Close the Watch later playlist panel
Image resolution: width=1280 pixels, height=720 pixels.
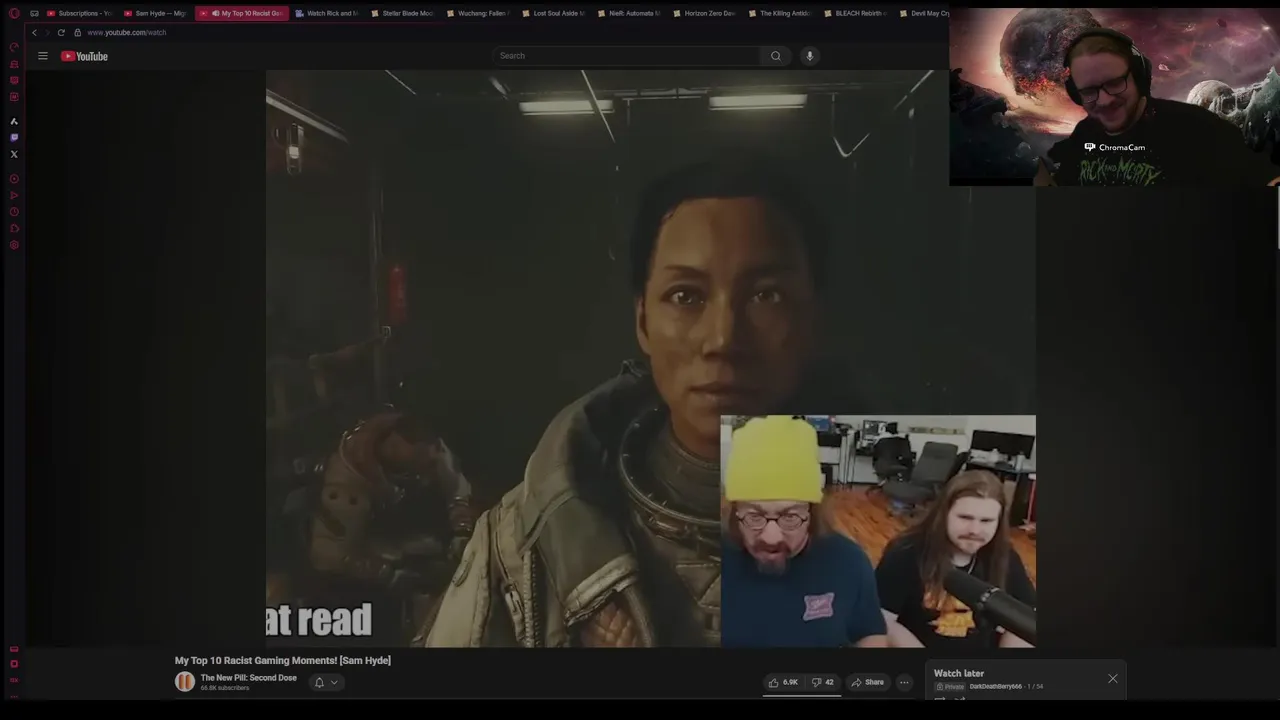click(x=1113, y=679)
